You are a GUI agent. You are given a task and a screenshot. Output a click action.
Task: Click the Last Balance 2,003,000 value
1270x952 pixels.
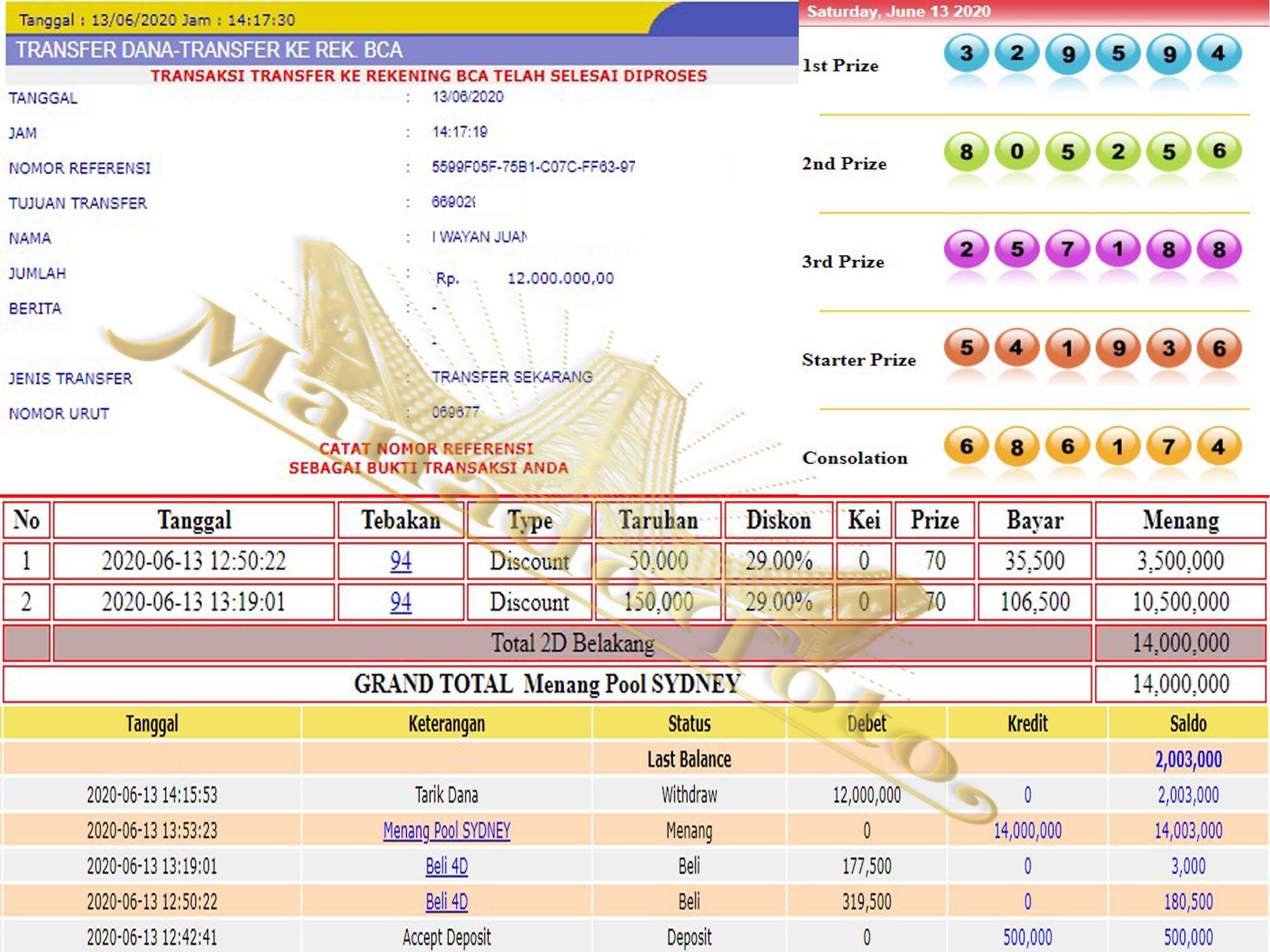[1188, 759]
